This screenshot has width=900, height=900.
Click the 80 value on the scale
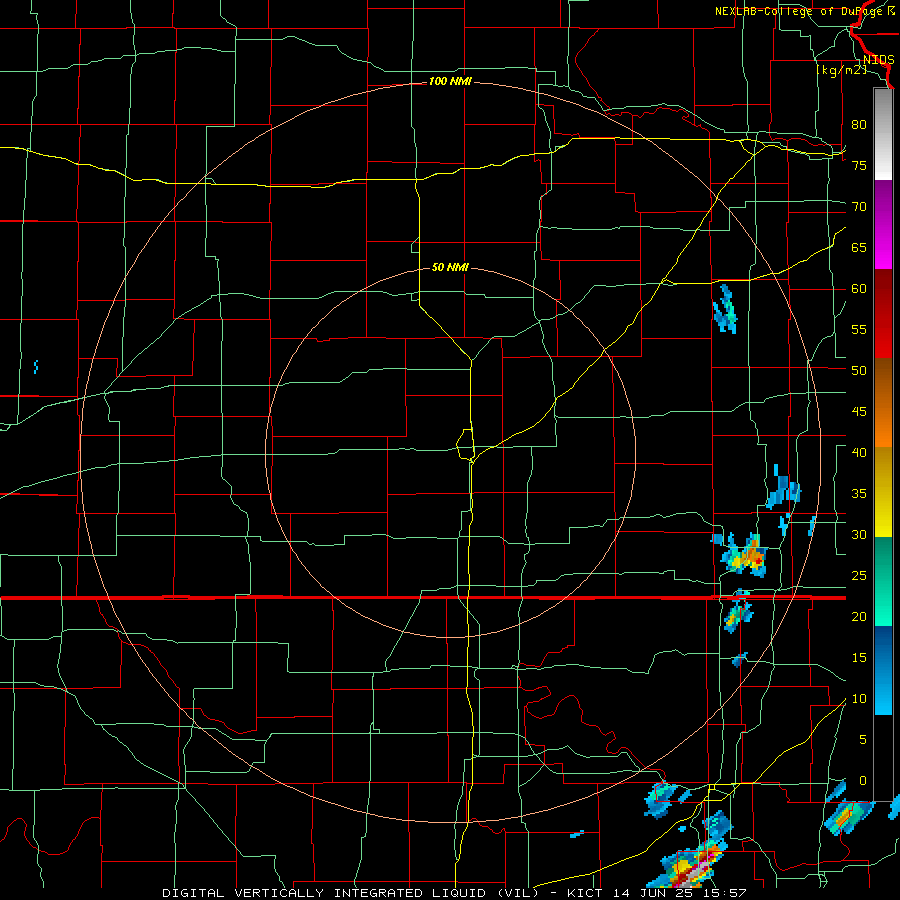click(859, 125)
